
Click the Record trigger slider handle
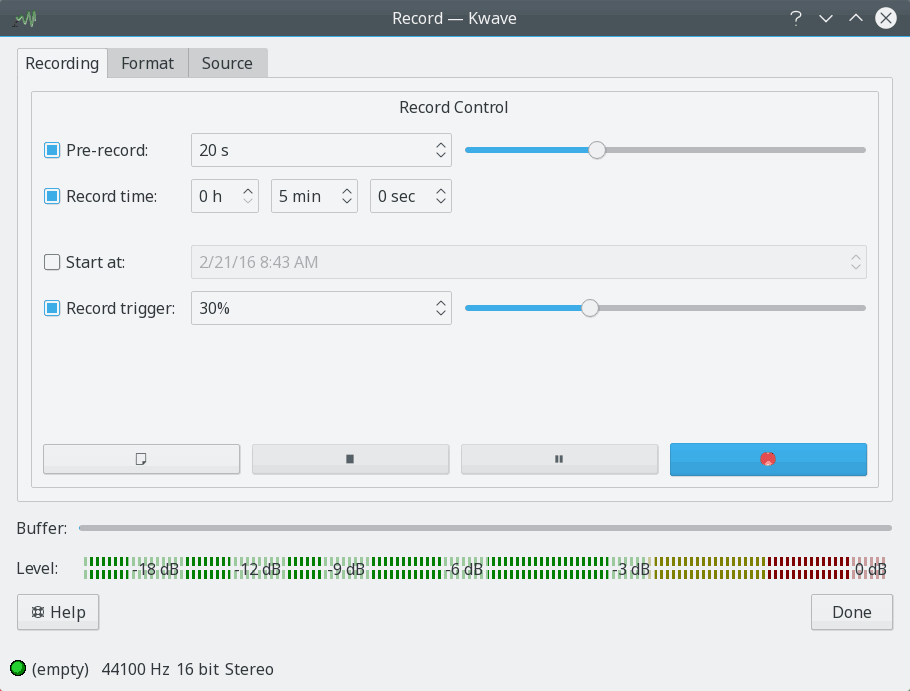pos(590,308)
